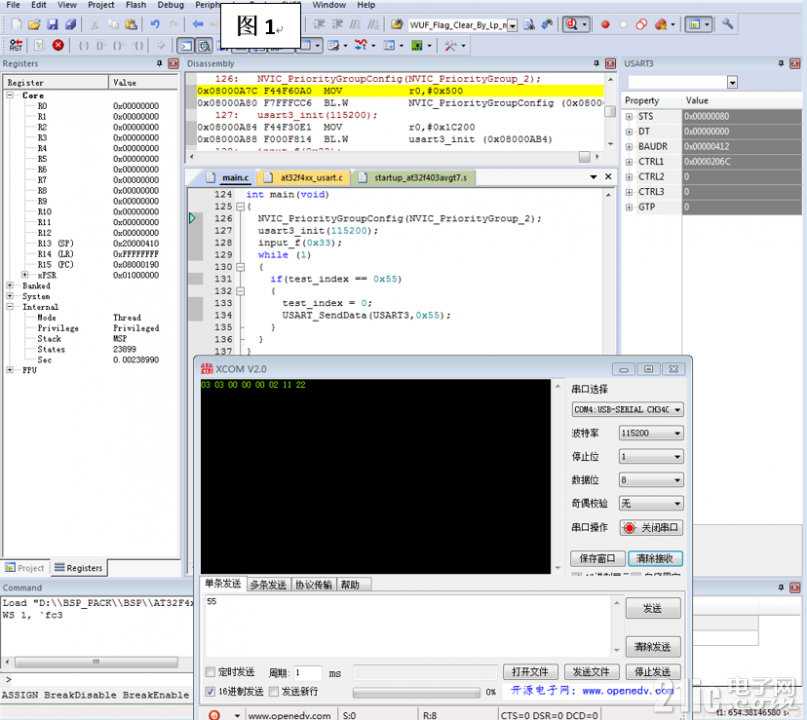The height and width of the screenshot is (720, 807).
Task: Expand the CTRL1 property in USART3 panel
Action: tap(629, 162)
